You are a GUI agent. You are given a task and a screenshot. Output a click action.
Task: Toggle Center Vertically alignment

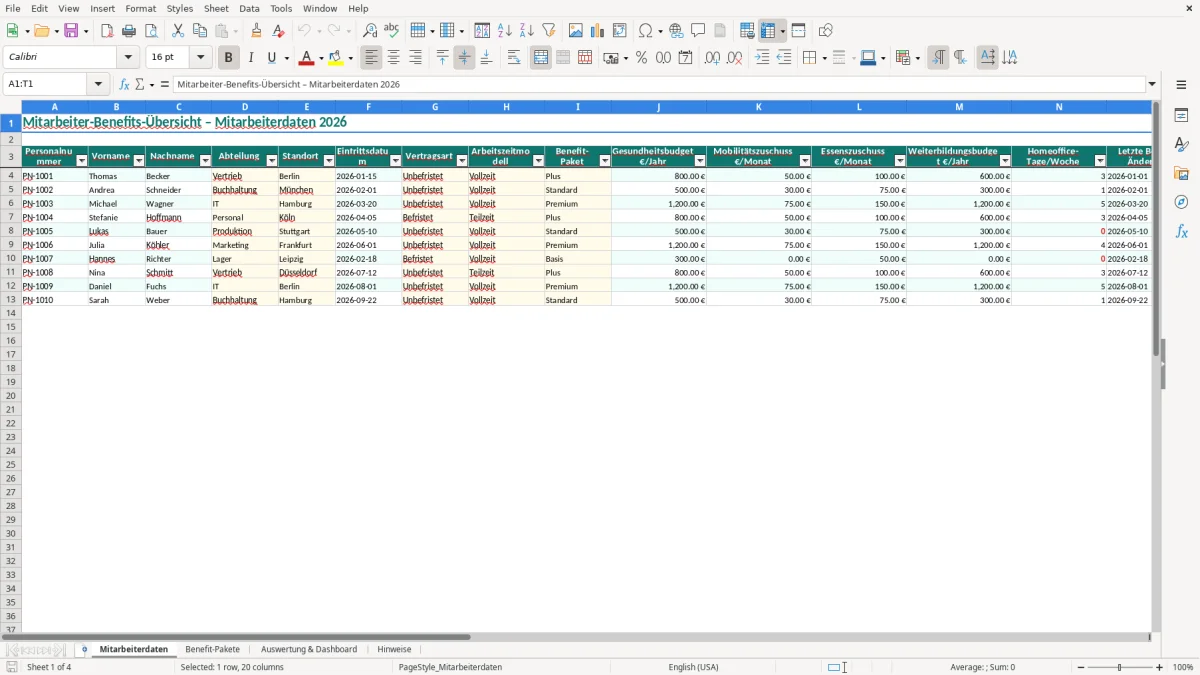(x=464, y=58)
